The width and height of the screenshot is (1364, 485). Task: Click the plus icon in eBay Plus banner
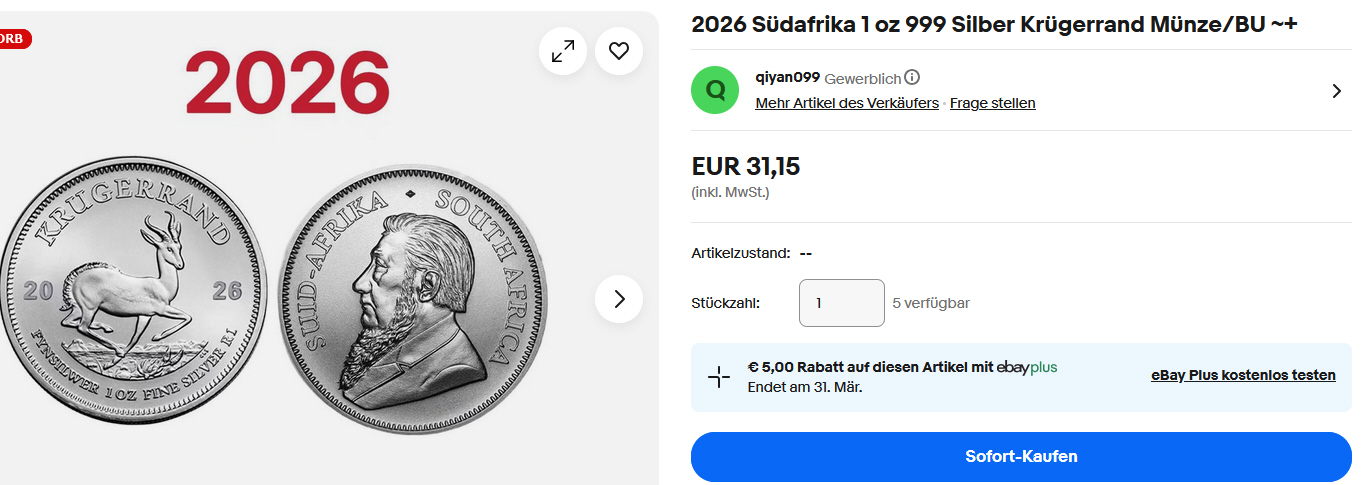[719, 377]
